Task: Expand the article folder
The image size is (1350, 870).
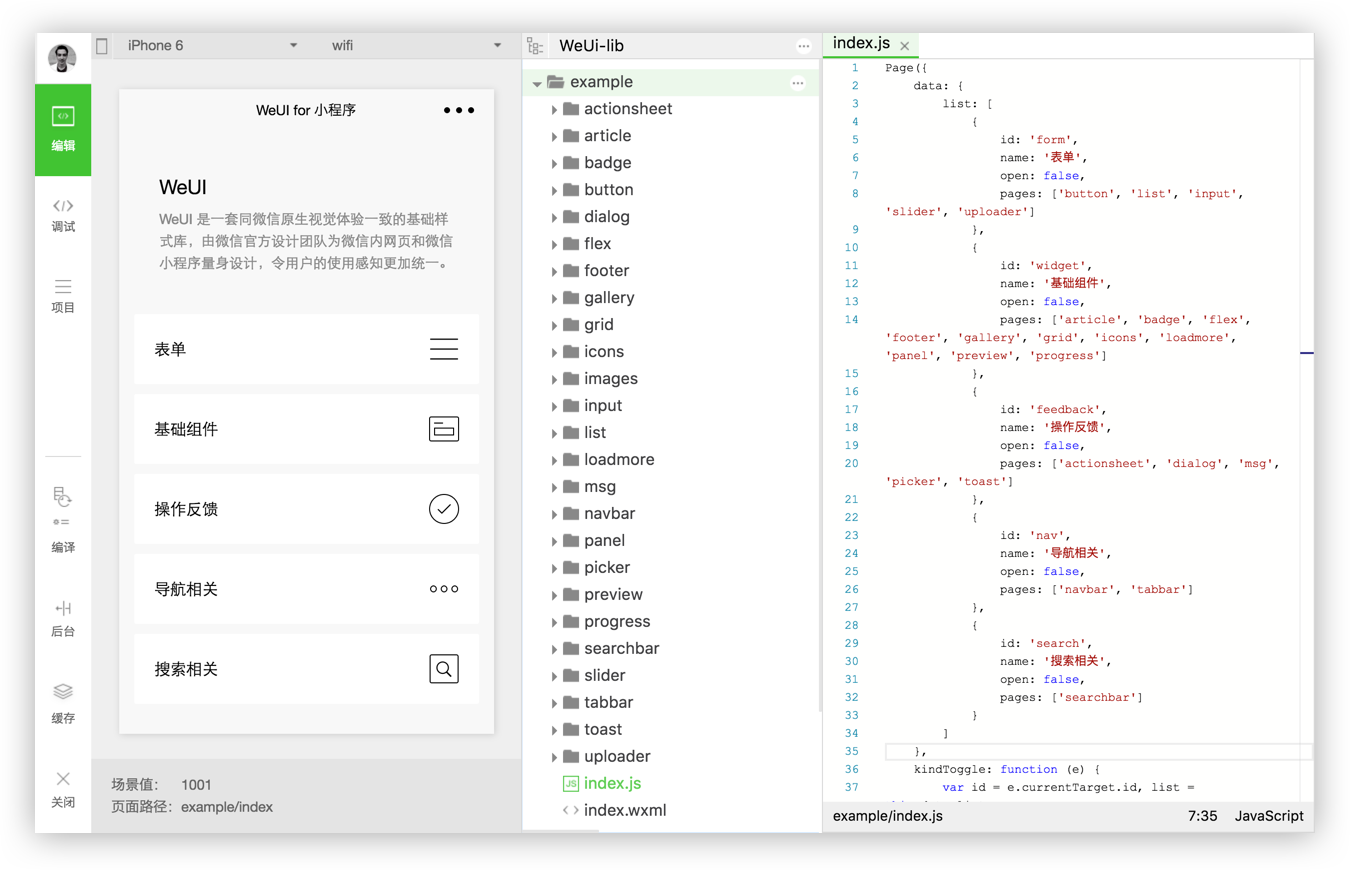Action: coord(554,136)
